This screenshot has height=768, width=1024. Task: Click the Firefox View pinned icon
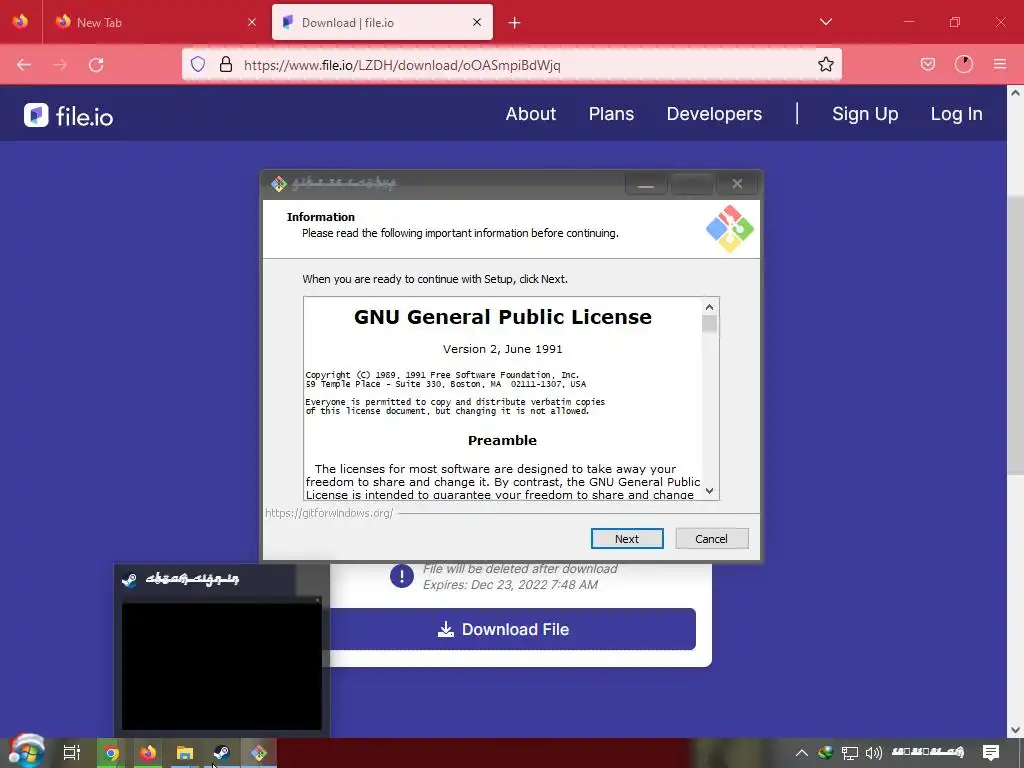click(20, 22)
